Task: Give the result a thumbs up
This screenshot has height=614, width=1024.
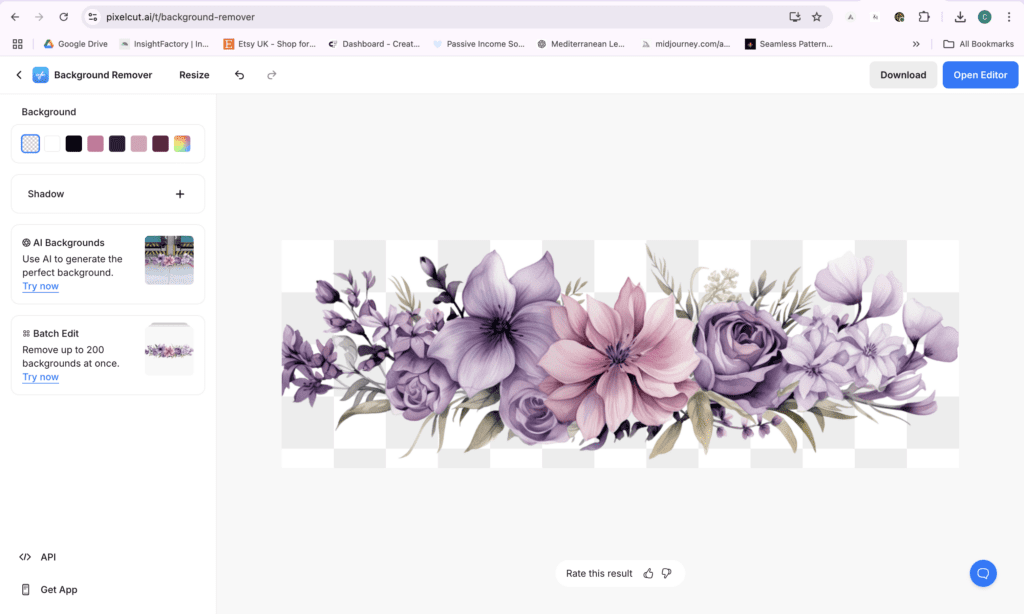Action: click(x=648, y=573)
